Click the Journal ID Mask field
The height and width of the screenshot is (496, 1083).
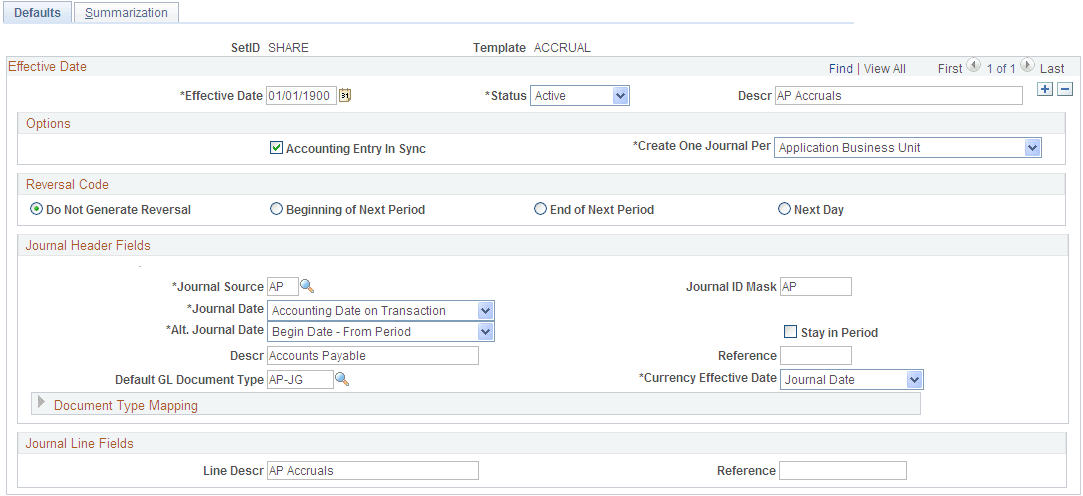[816, 286]
